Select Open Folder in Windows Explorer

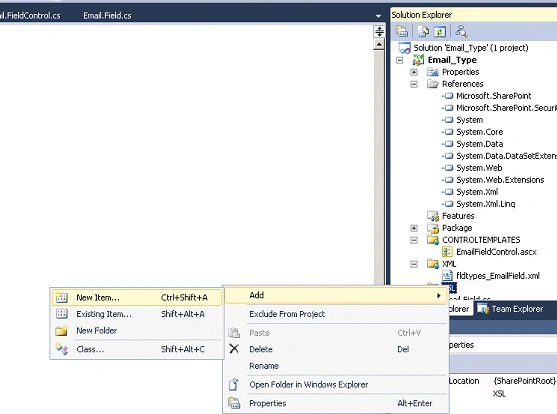pos(336,385)
